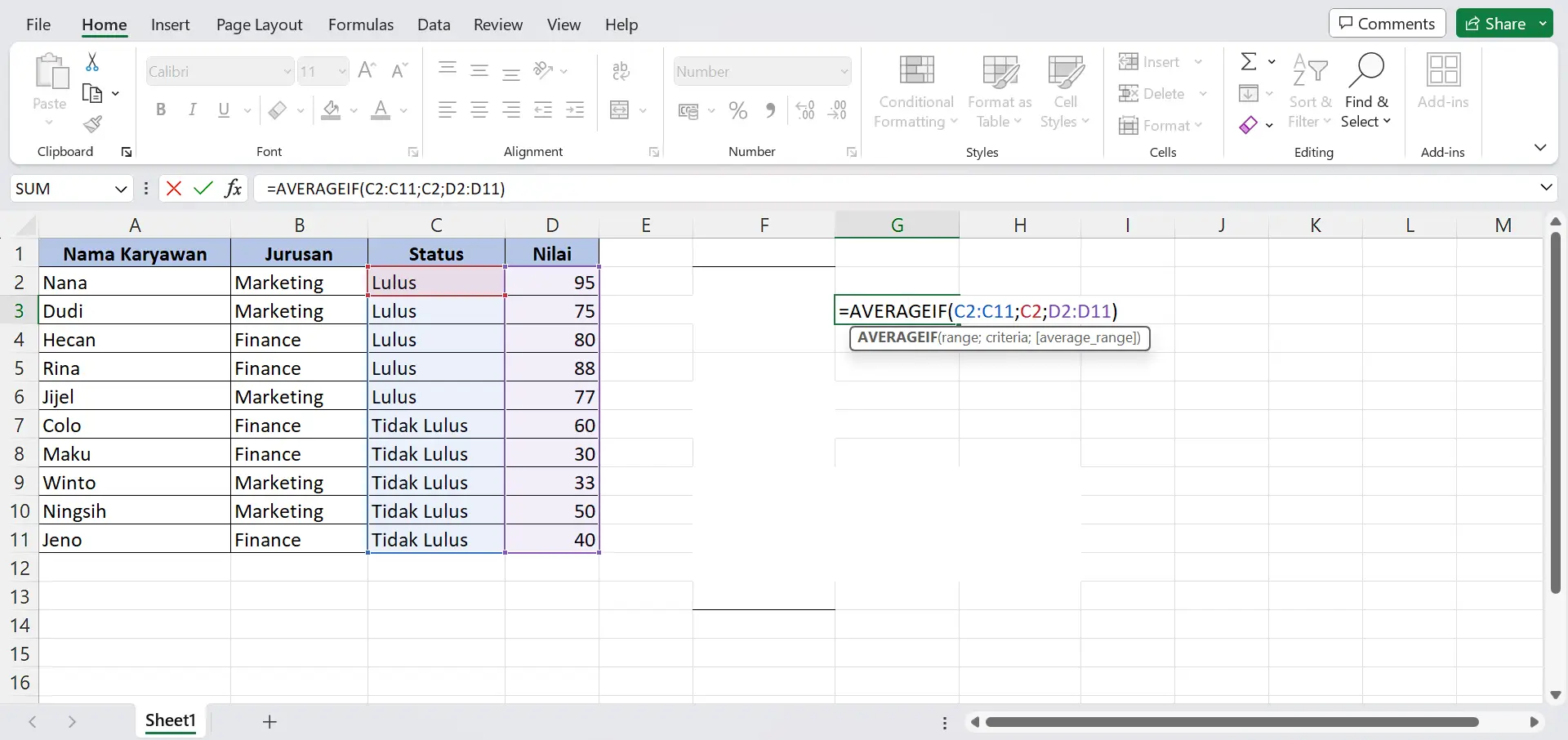The height and width of the screenshot is (740, 1568).
Task: Click the Borders icon
Action: 278,109
